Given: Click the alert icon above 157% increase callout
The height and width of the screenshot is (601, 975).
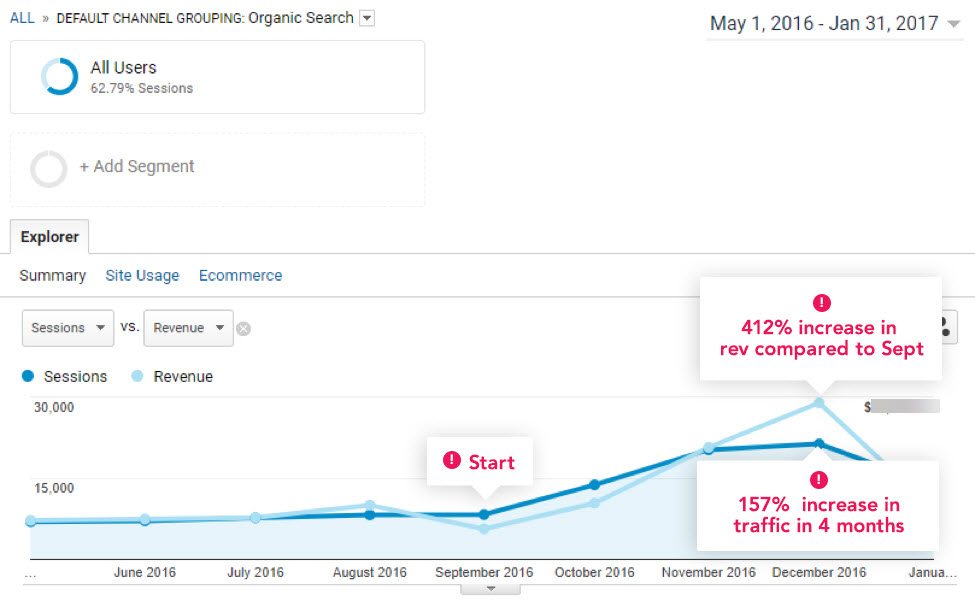Looking at the screenshot, I should pyautogui.click(x=819, y=479).
